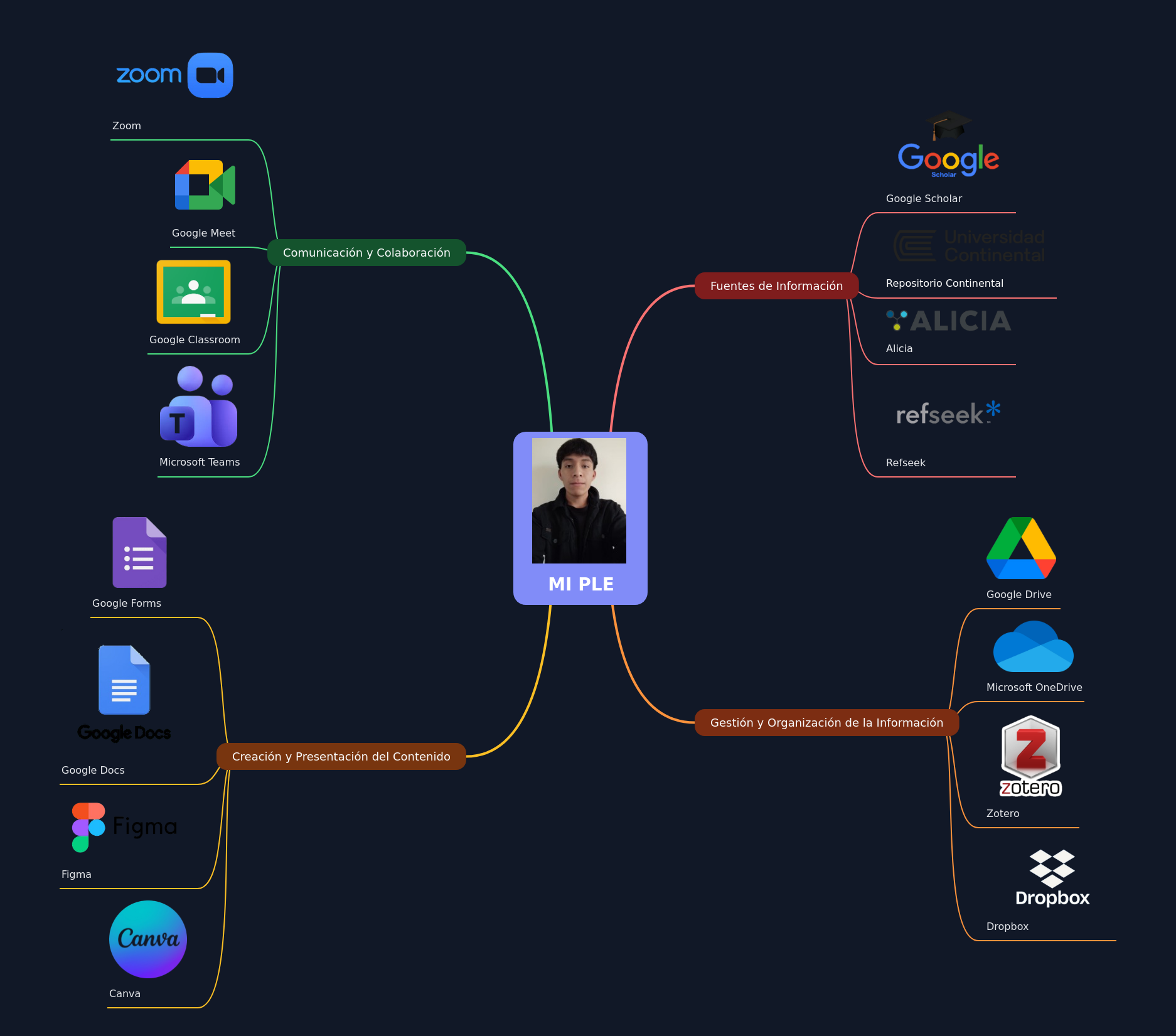Select the Google Docs caption label
The width and height of the screenshot is (1176, 1036).
click(93, 770)
